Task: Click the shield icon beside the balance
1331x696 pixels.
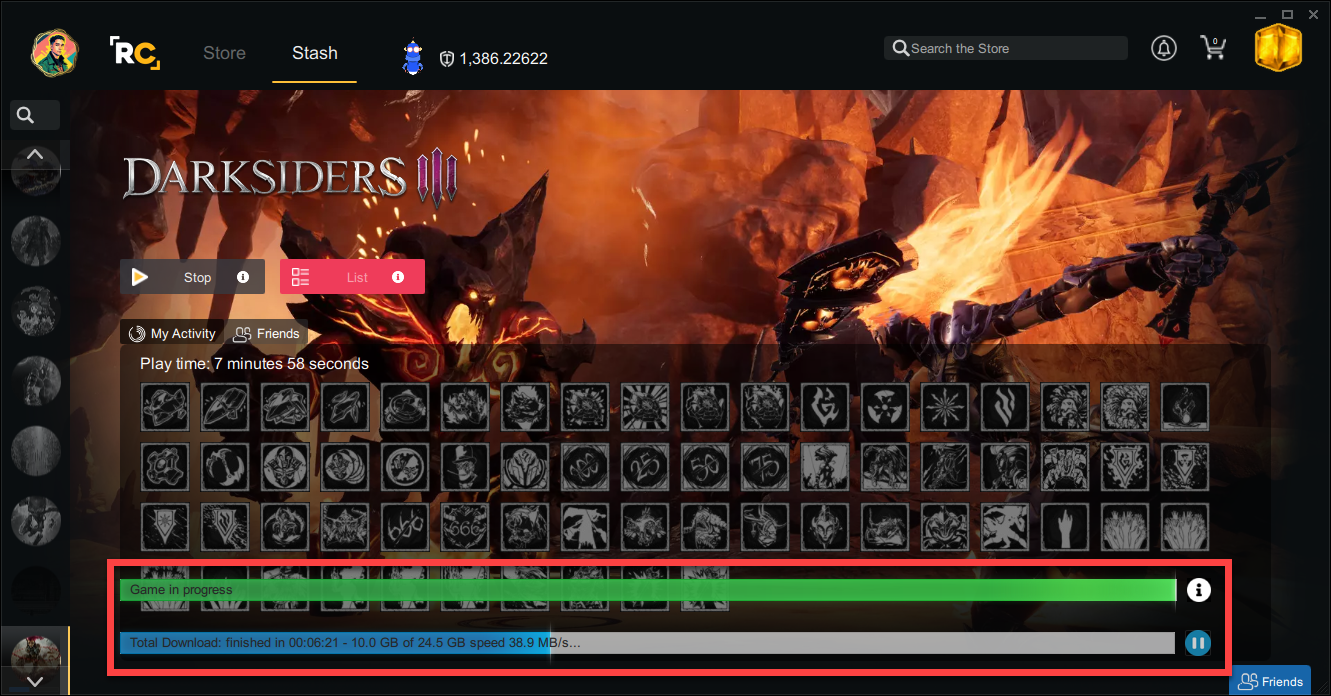Action: pyautogui.click(x=447, y=59)
